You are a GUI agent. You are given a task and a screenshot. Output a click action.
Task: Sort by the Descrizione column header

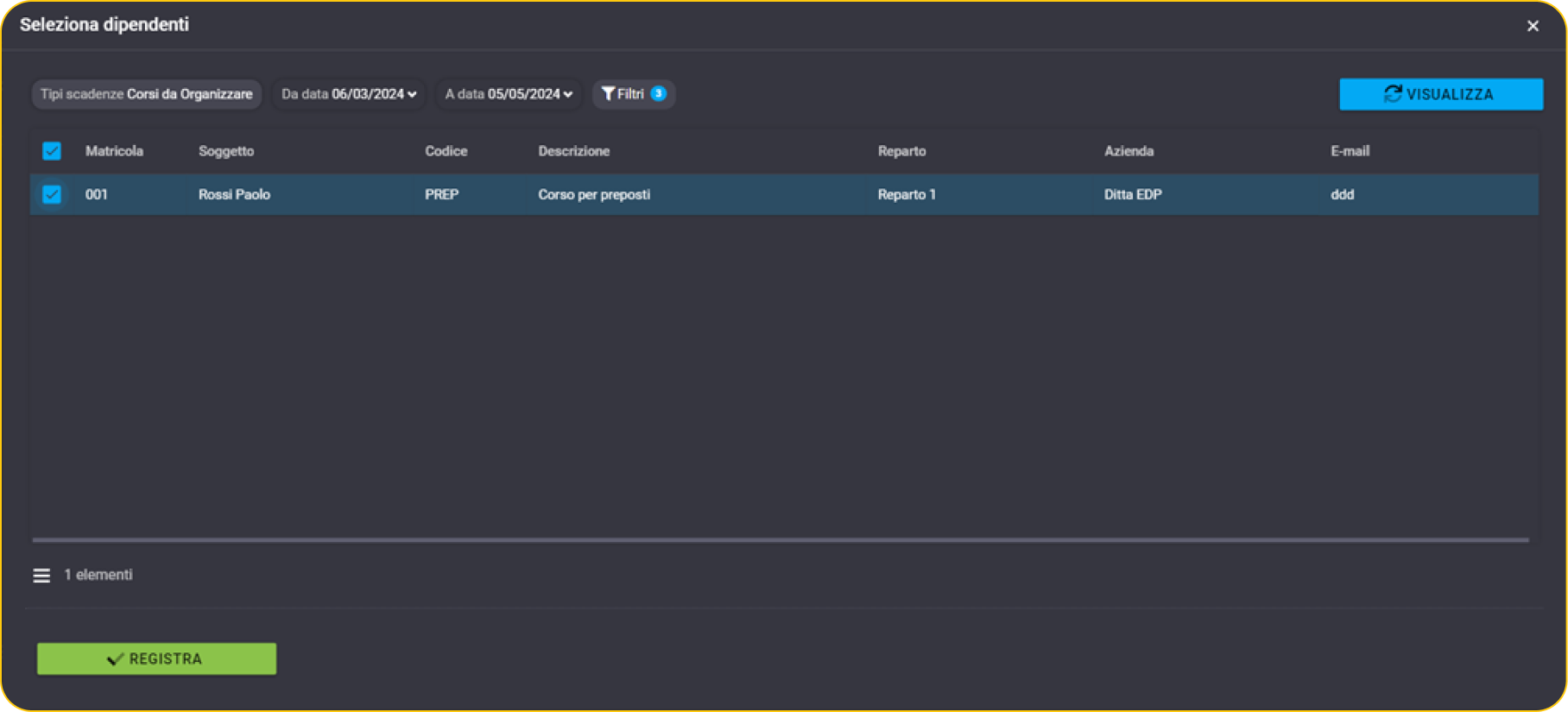click(573, 151)
